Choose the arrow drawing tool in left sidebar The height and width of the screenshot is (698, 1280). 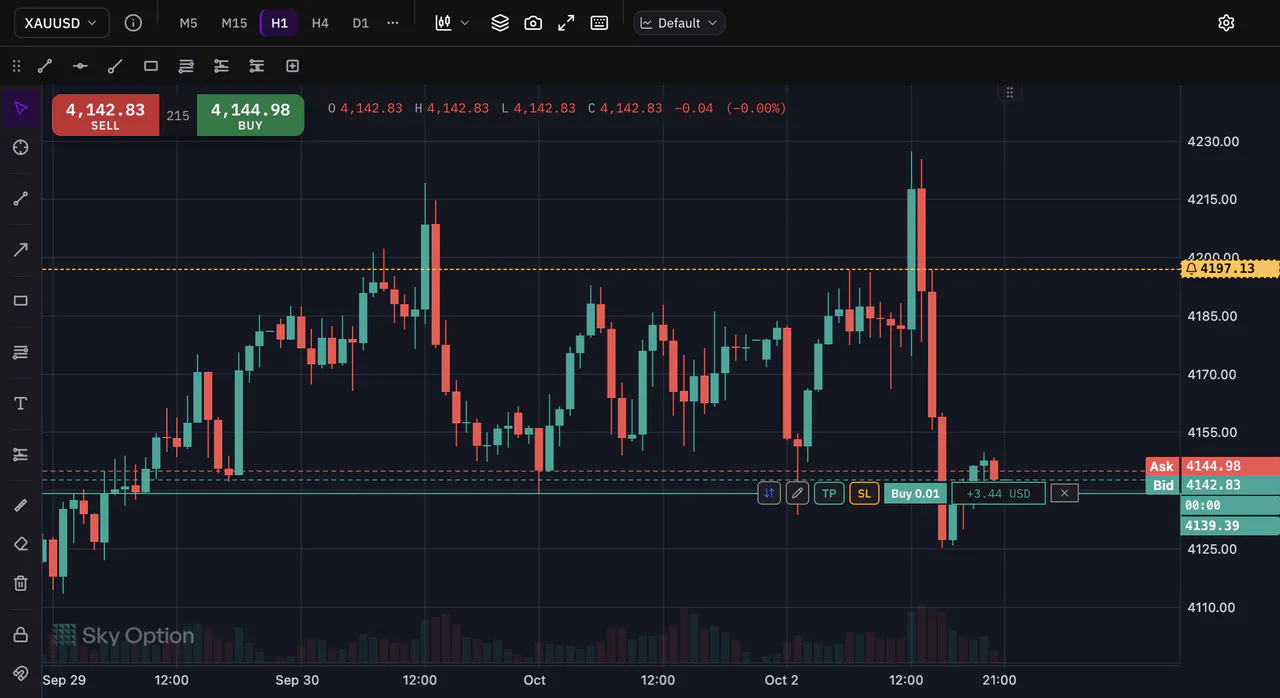(20, 249)
